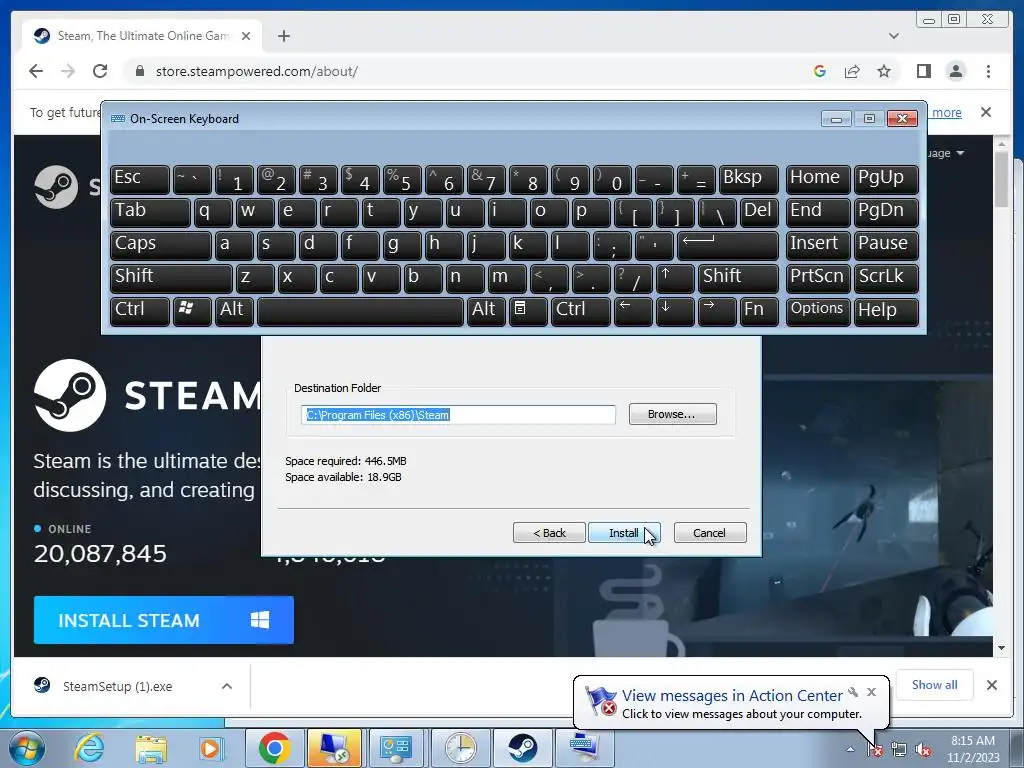The height and width of the screenshot is (768, 1024).
Task: Toggle the ScrLk key
Action: [886, 278]
